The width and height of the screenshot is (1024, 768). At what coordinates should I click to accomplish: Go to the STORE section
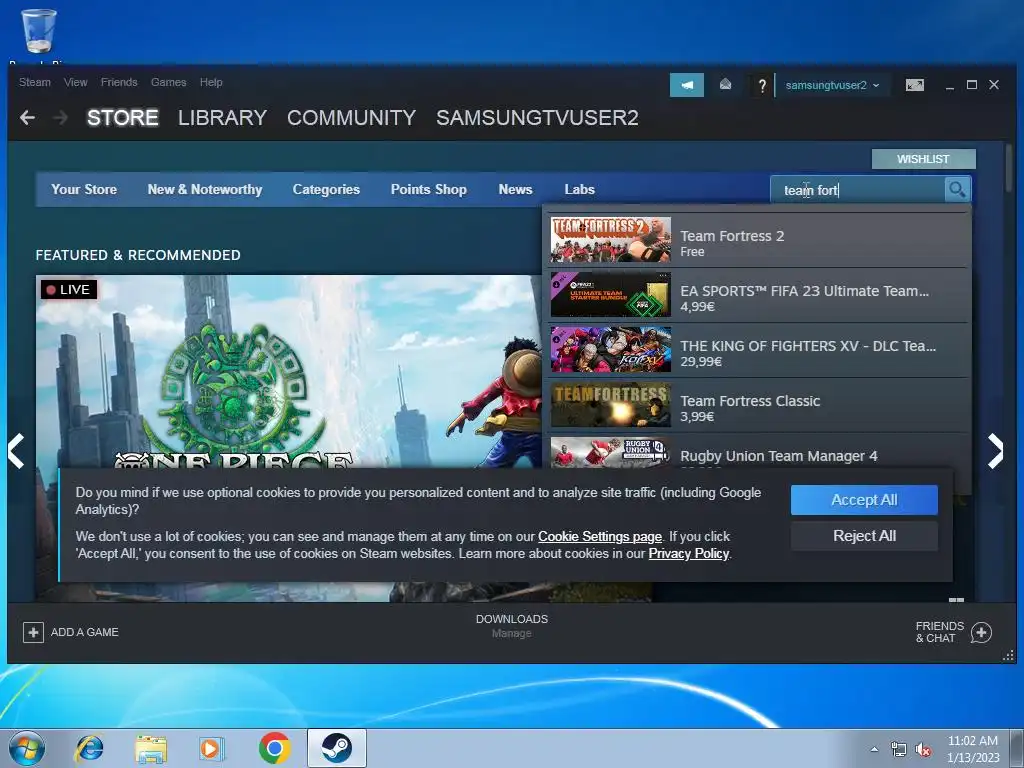(x=123, y=118)
